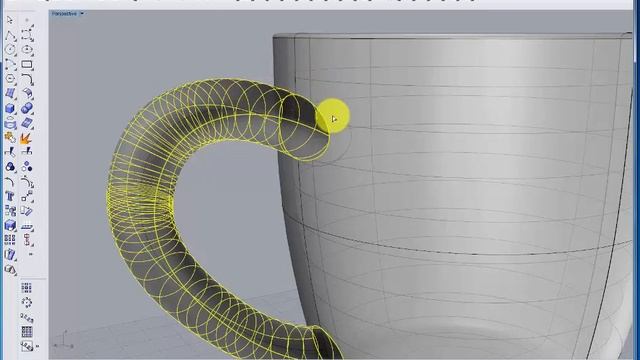Click the Ungroup objects tool

point(27,167)
